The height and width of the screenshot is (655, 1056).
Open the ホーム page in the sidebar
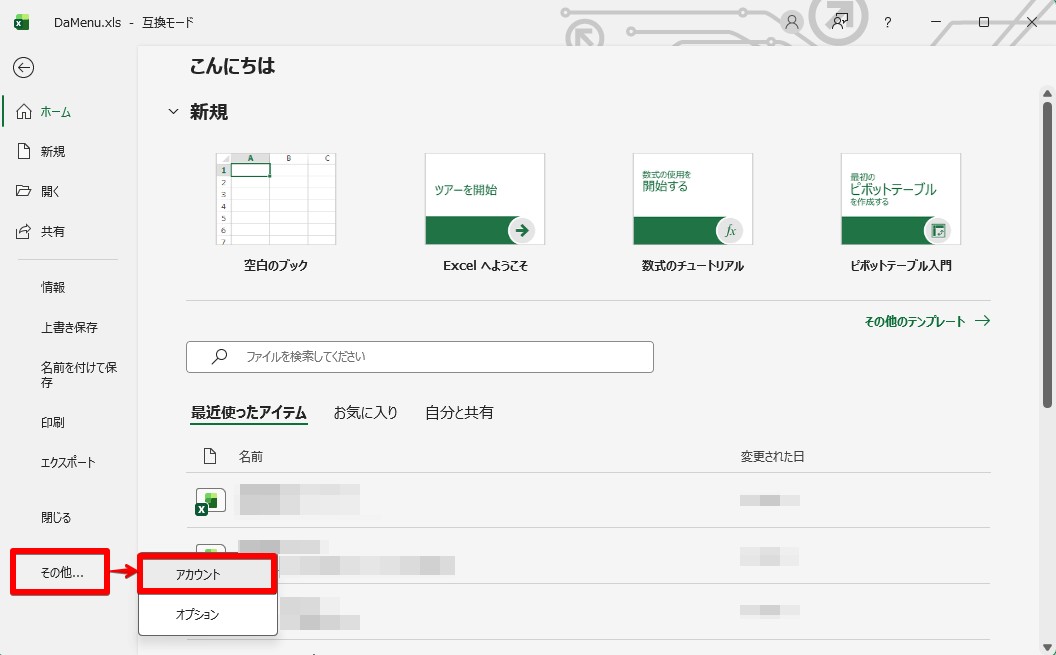(x=55, y=112)
